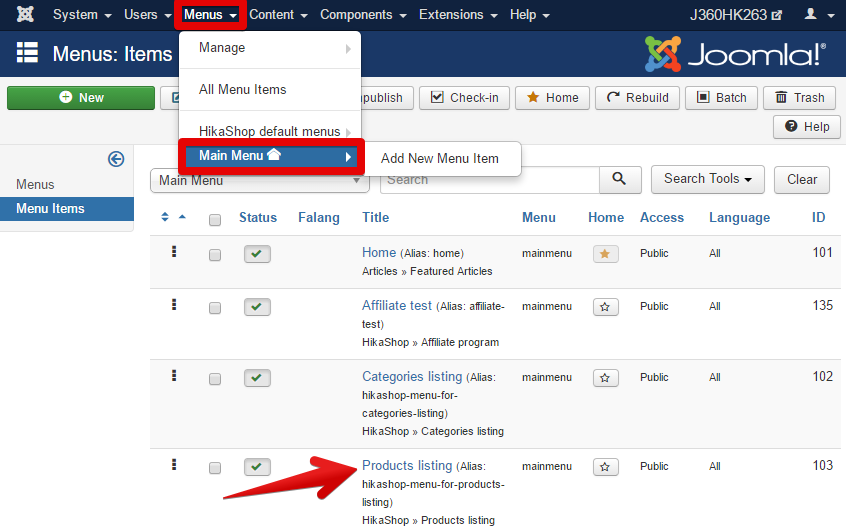Open the user account menu icon
Image resolution: width=846 pixels, height=531 pixels.
pos(820,15)
